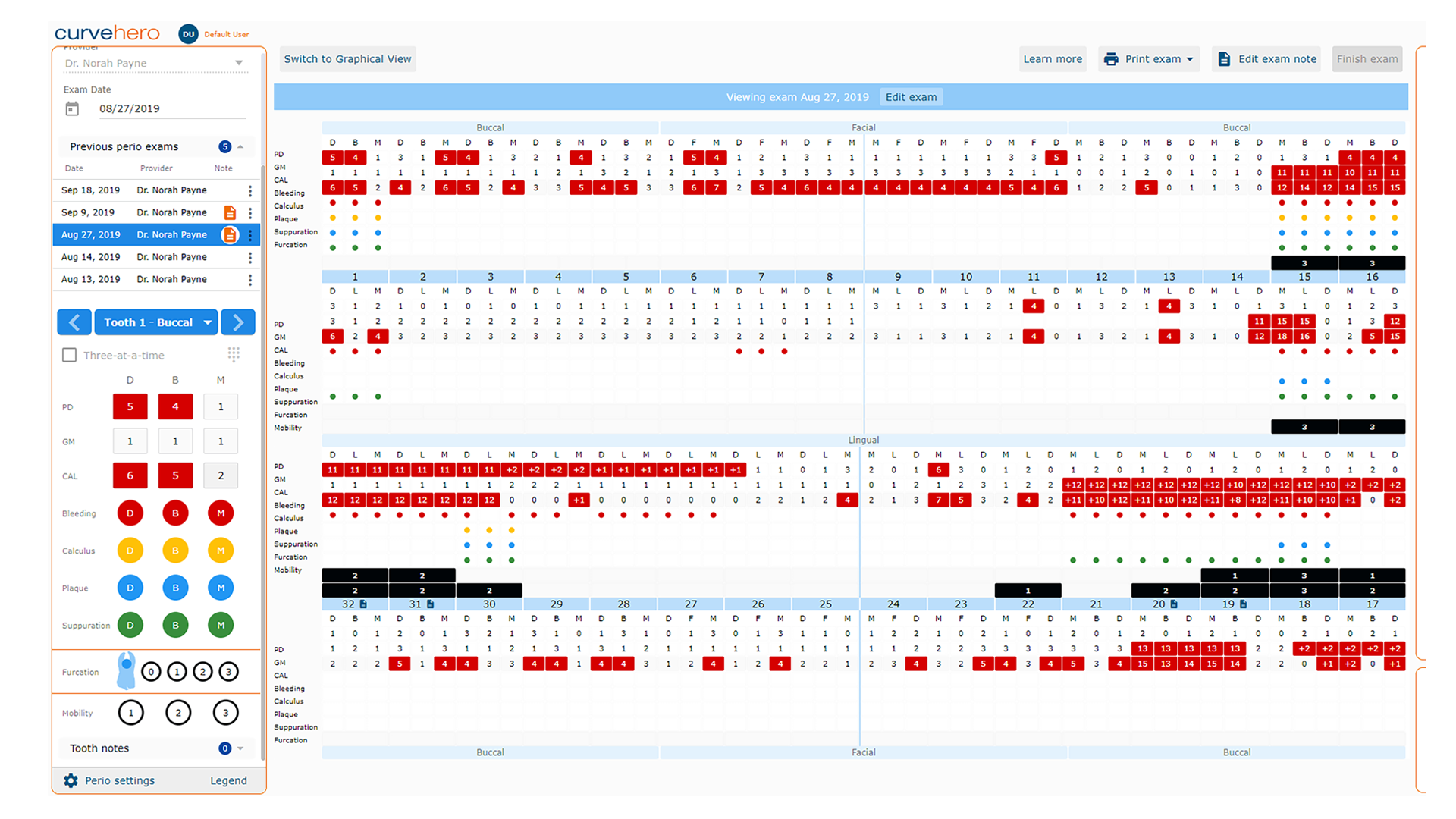Screen dimensions: 1456x819
Task: Click the grid dots icon next to Three-at-a-time
Action: (x=234, y=354)
